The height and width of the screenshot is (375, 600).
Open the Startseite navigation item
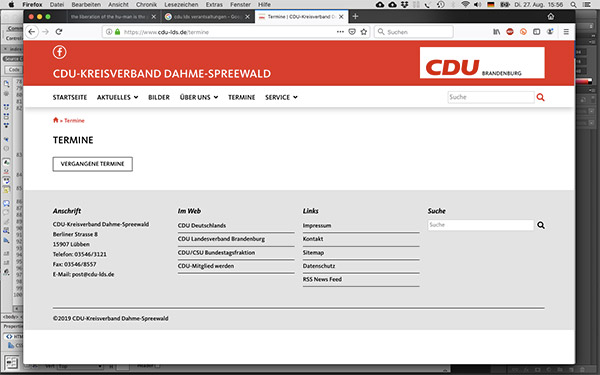click(x=70, y=97)
